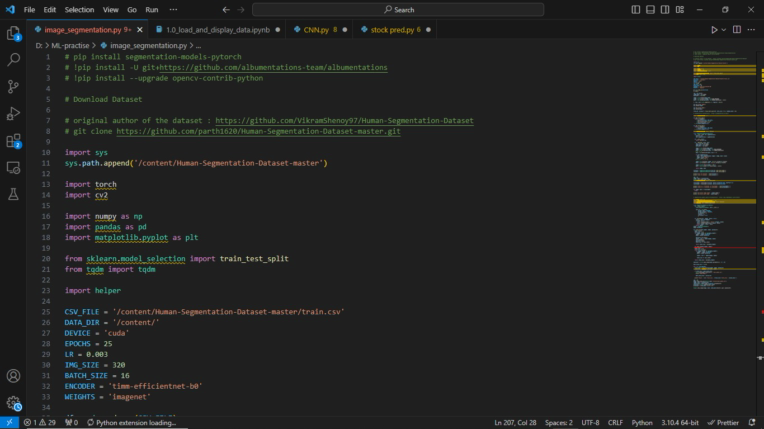Open the Testing flask view
Viewport: 764px width, 429px height.
(13, 195)
